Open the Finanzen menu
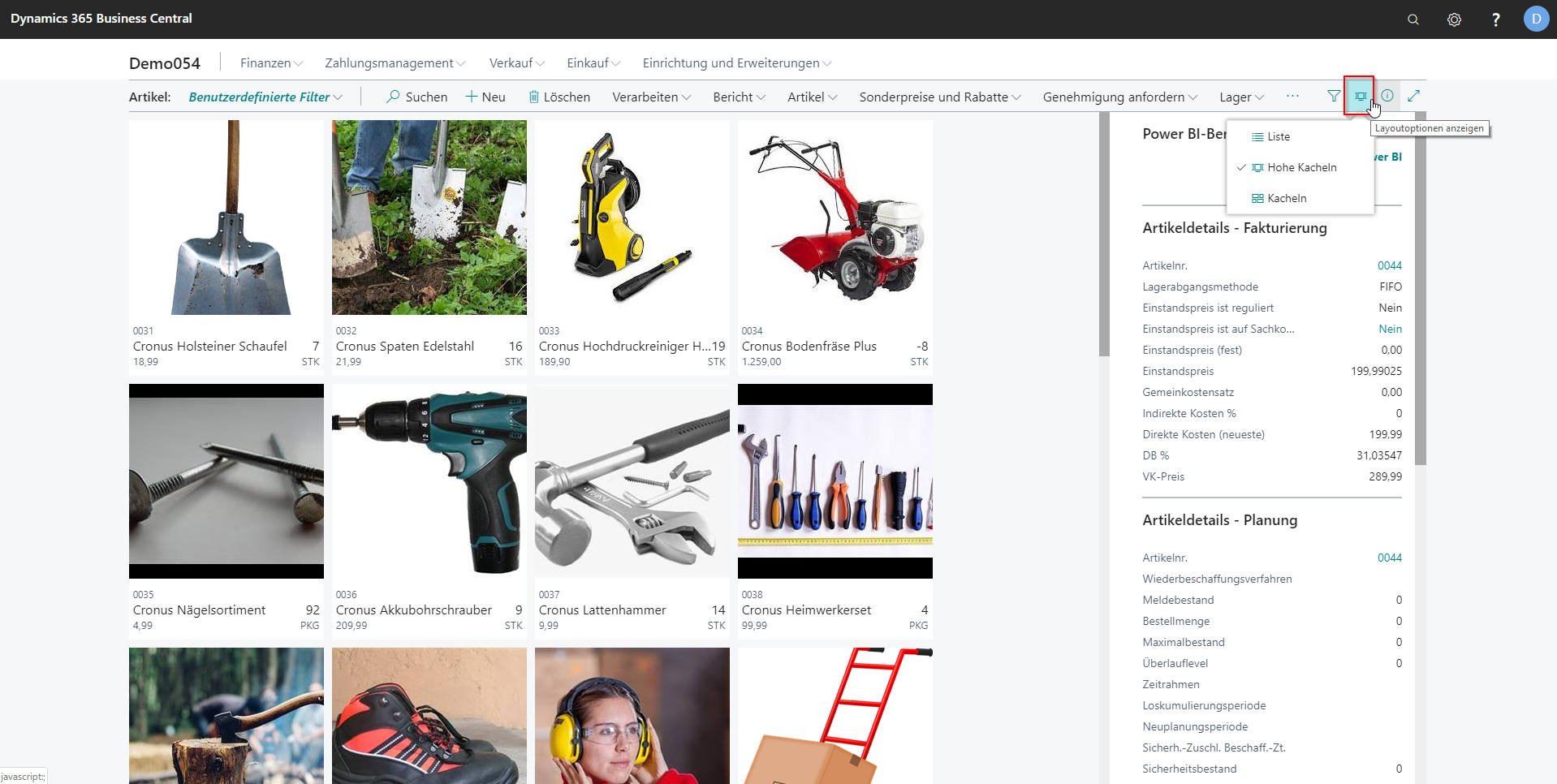This screenshot has width=1557, height=784. pyautogui.click(x=271, y=62)
